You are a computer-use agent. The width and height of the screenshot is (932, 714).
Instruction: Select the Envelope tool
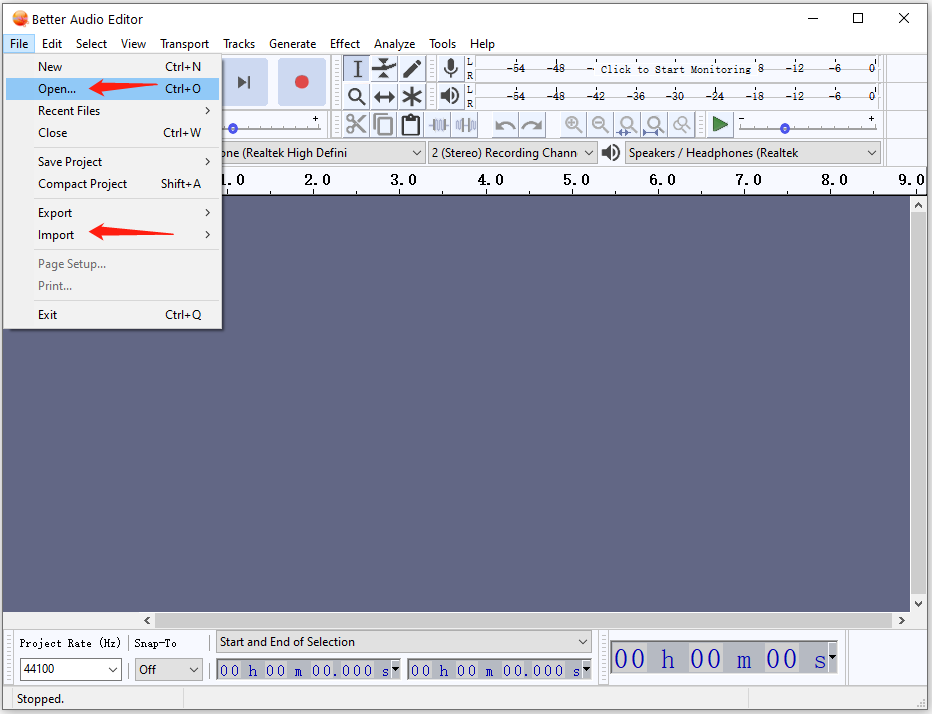384,69
